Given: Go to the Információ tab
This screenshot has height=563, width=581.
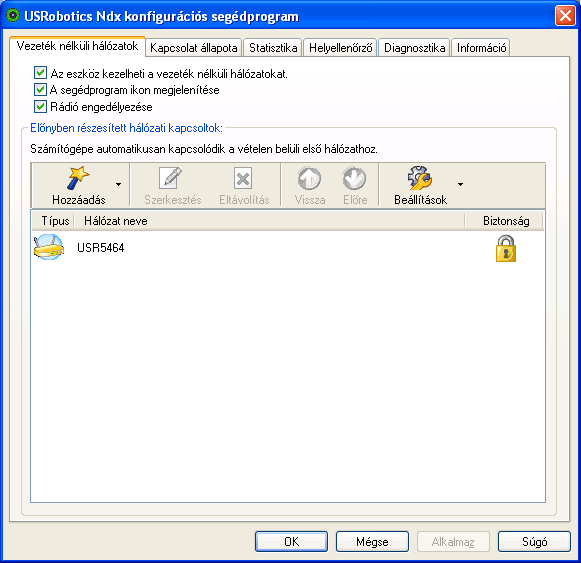Looking at the screenshot, I should click(x=481, y=48).
